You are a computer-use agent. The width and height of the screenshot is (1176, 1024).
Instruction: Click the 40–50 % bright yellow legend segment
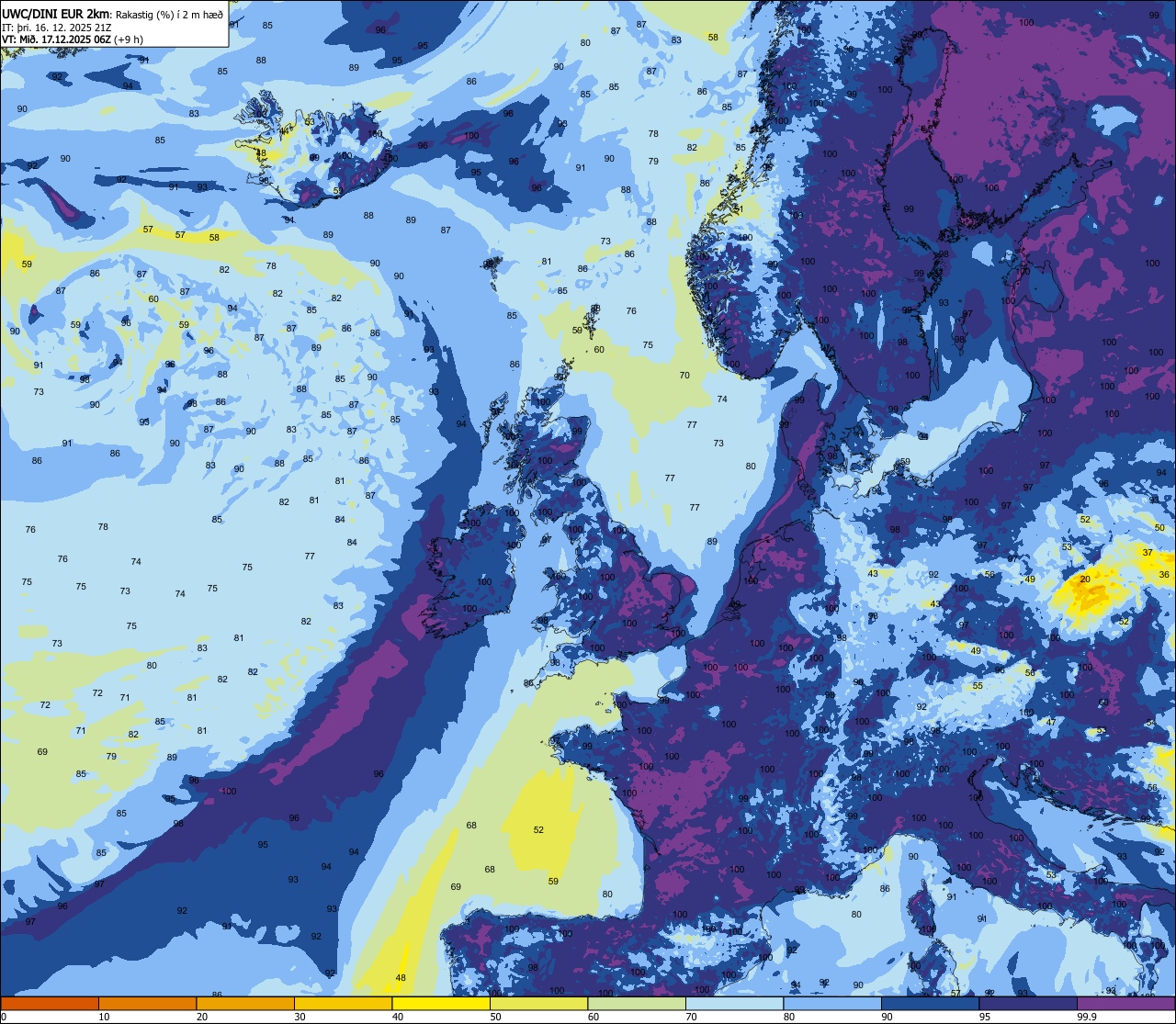[x=441, y=1003]
